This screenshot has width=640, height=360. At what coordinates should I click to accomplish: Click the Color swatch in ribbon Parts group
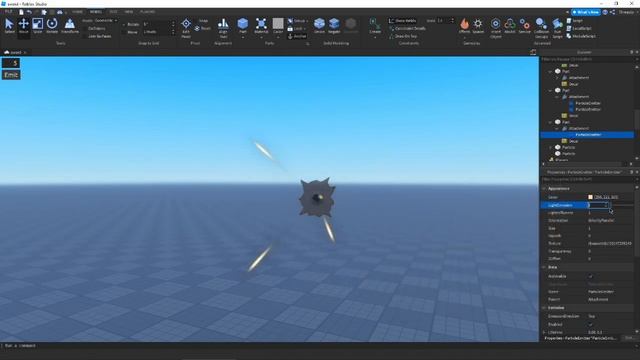(x=278, y=23)
